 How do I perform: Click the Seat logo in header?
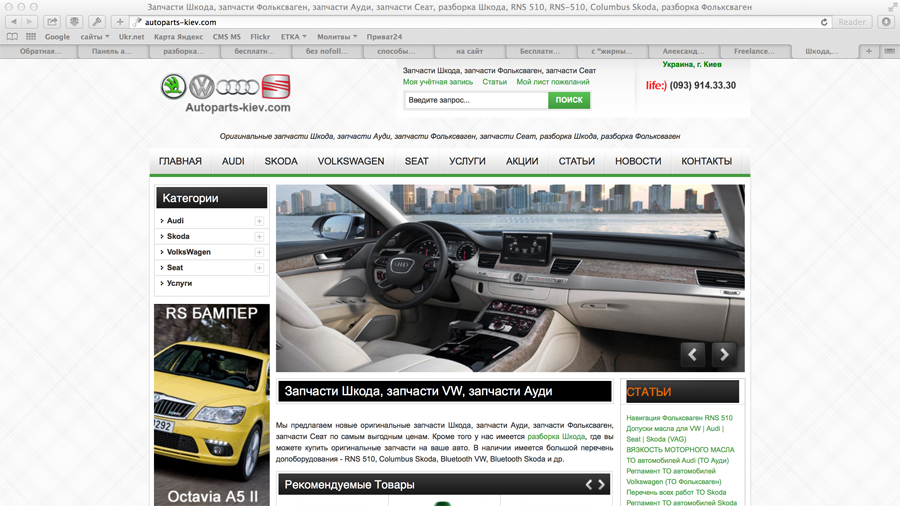pos(276,87)
